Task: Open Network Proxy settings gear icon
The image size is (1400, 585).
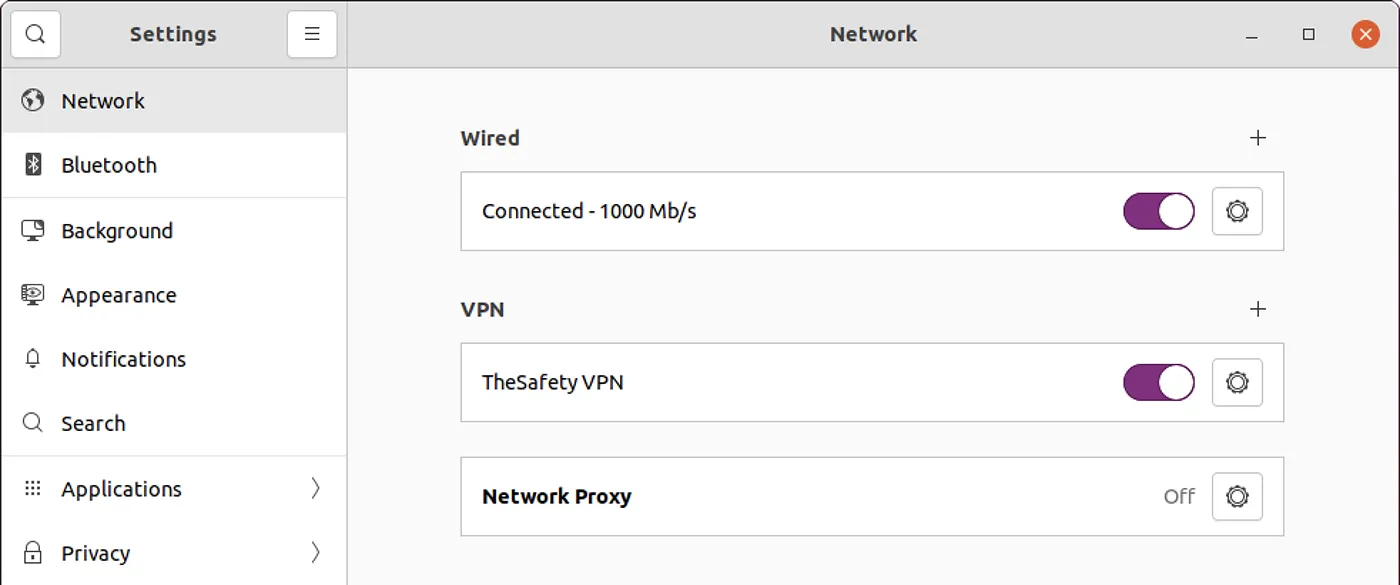Action: pos(1237,496)
